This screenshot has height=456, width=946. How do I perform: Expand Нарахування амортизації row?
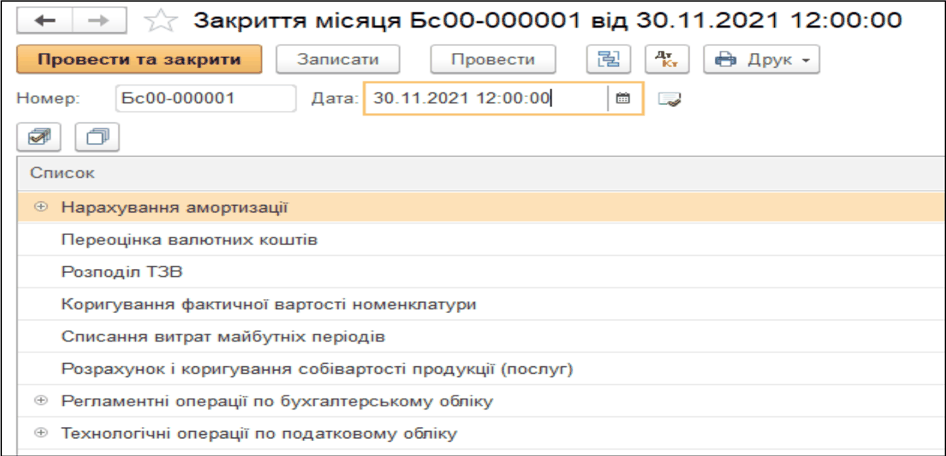click(x=40, y=207)
